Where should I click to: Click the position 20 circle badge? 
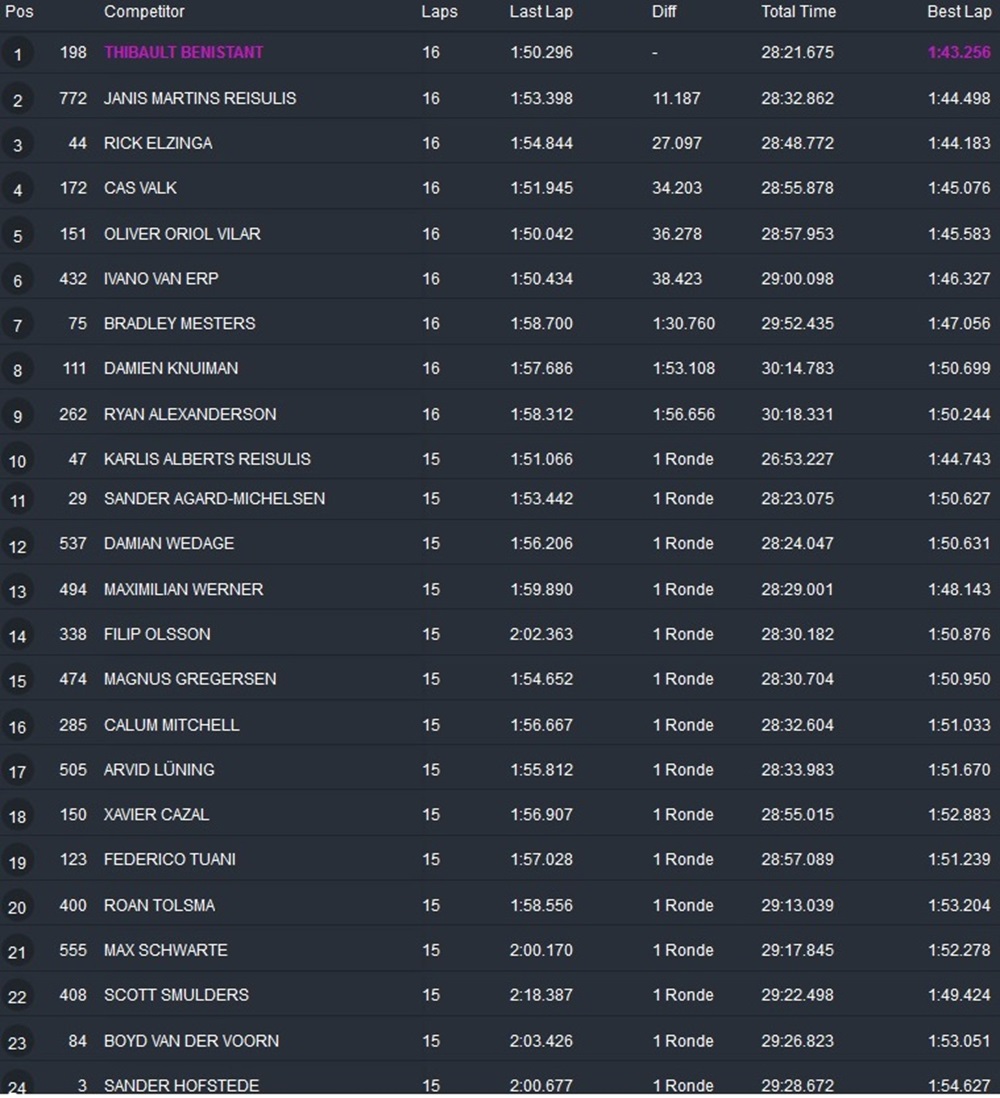tap(17, 907)
